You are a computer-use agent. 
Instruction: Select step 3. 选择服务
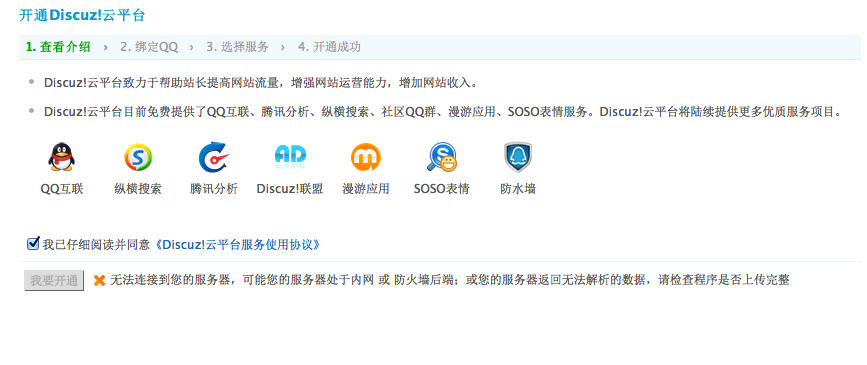[x=238, y=47]
